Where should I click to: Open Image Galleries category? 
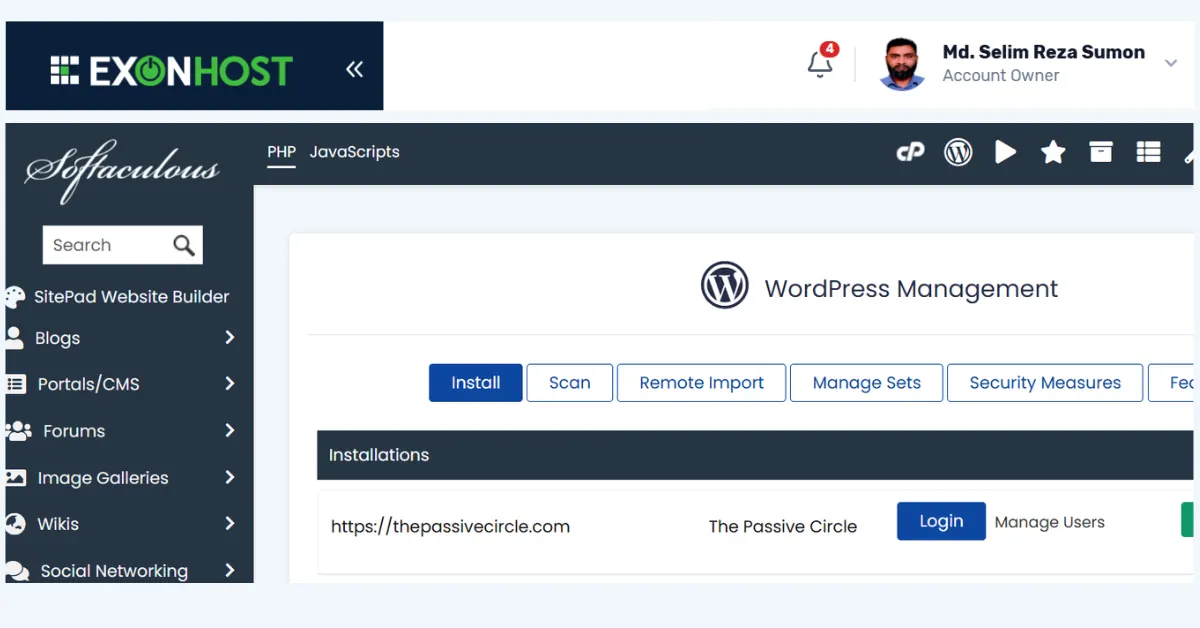click(x=103, y=478)
